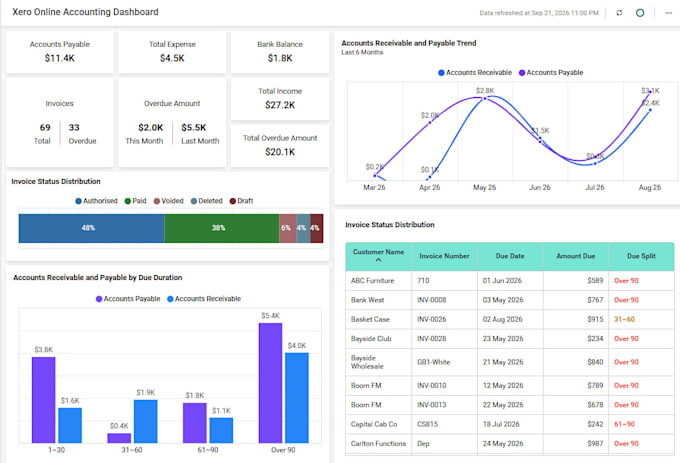Viewport: 680px width, 463px height.
Task: Toggle Deleted legend entry in status chart
Action: tap(206, 201)
